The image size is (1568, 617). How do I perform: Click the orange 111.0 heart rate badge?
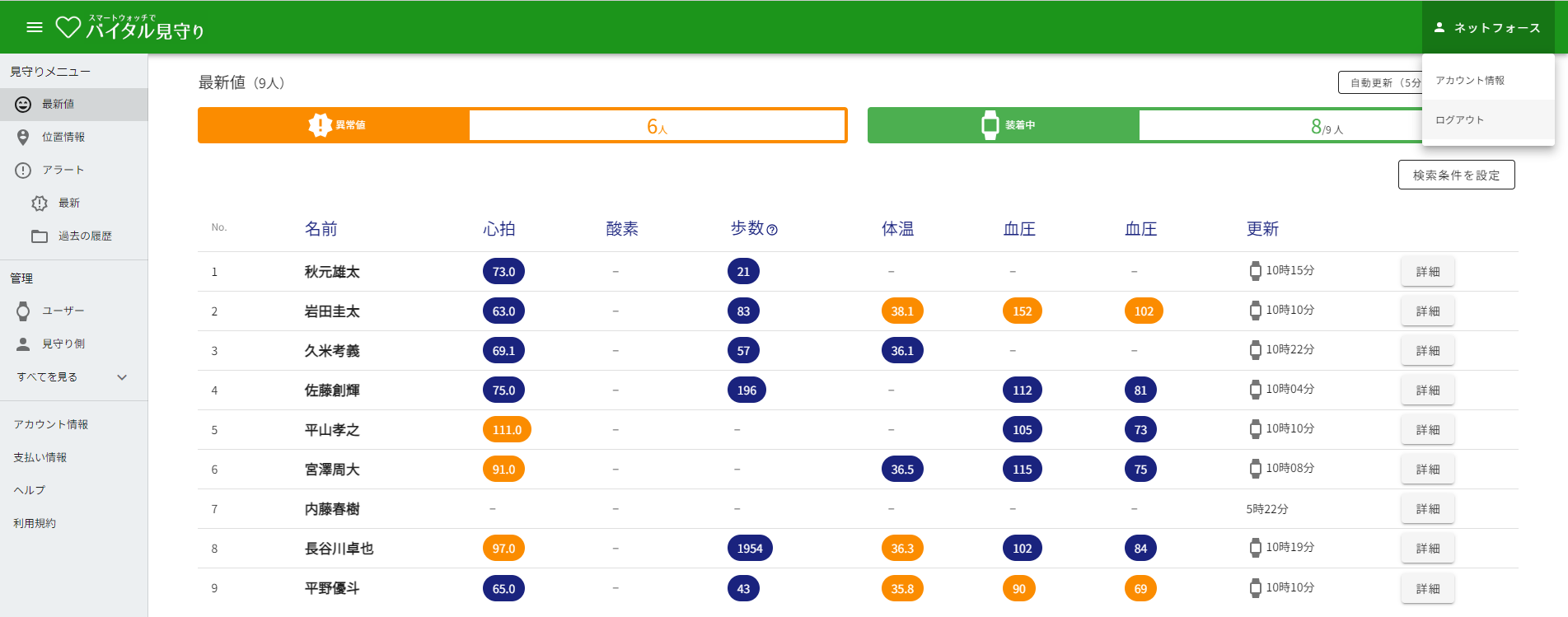coord(507,430)
